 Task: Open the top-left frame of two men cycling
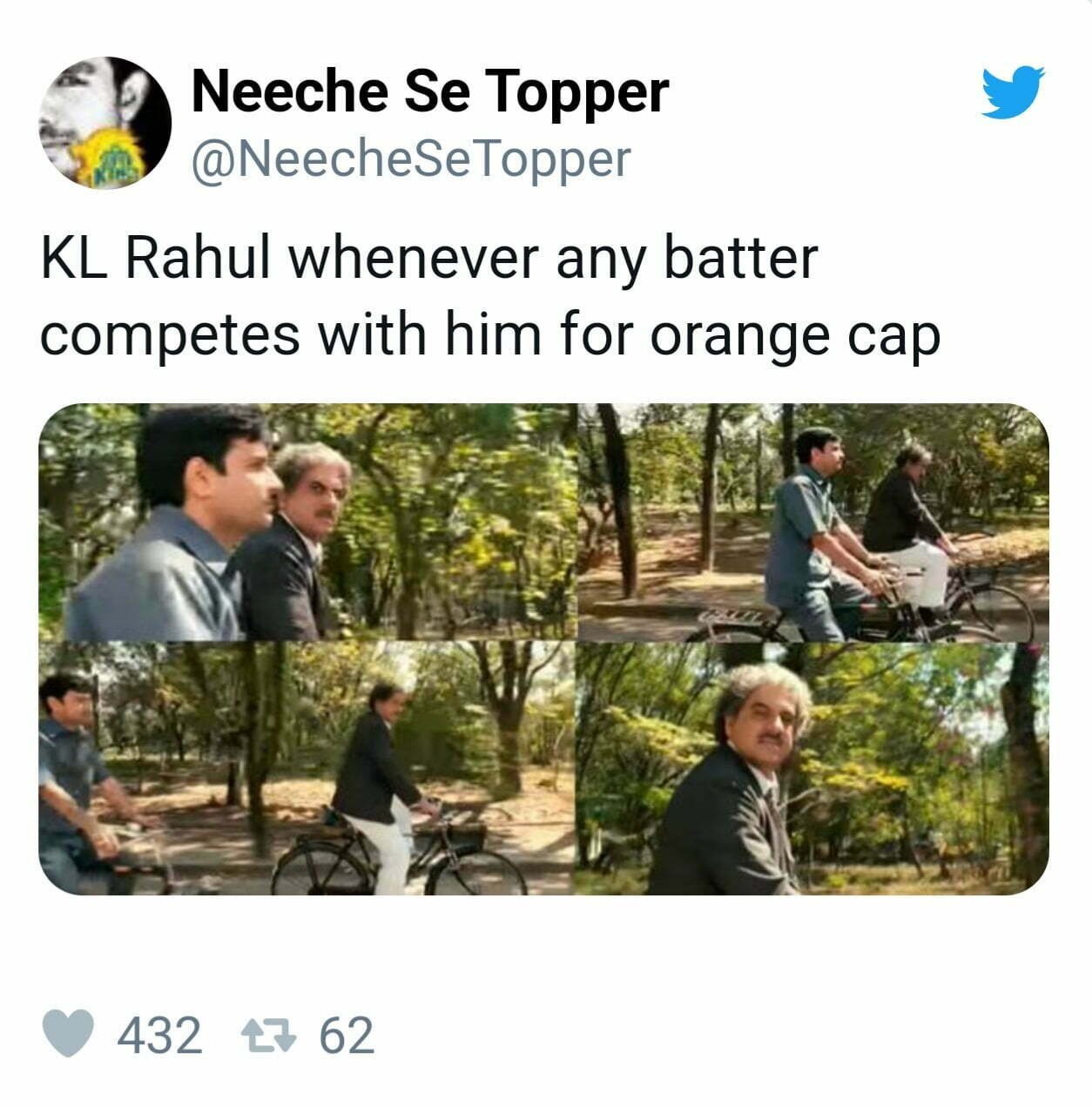(305, 518)
